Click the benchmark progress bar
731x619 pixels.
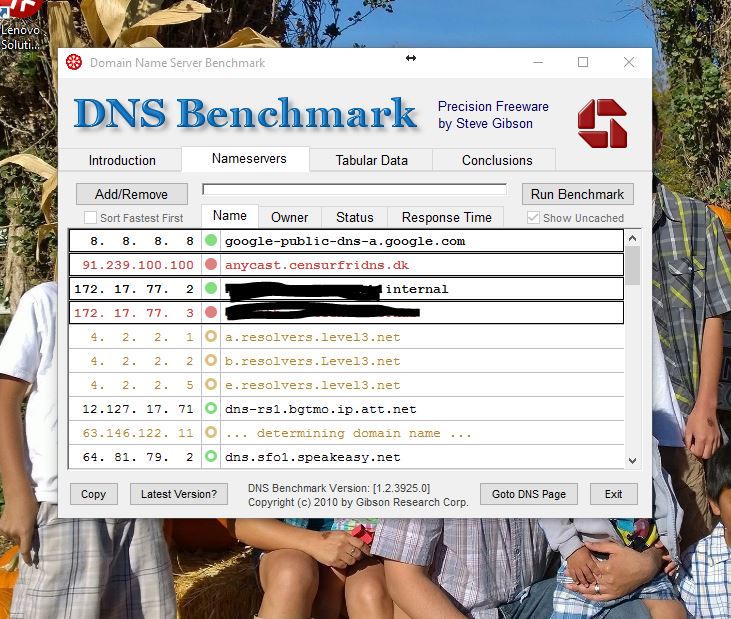tap(354, 189)
